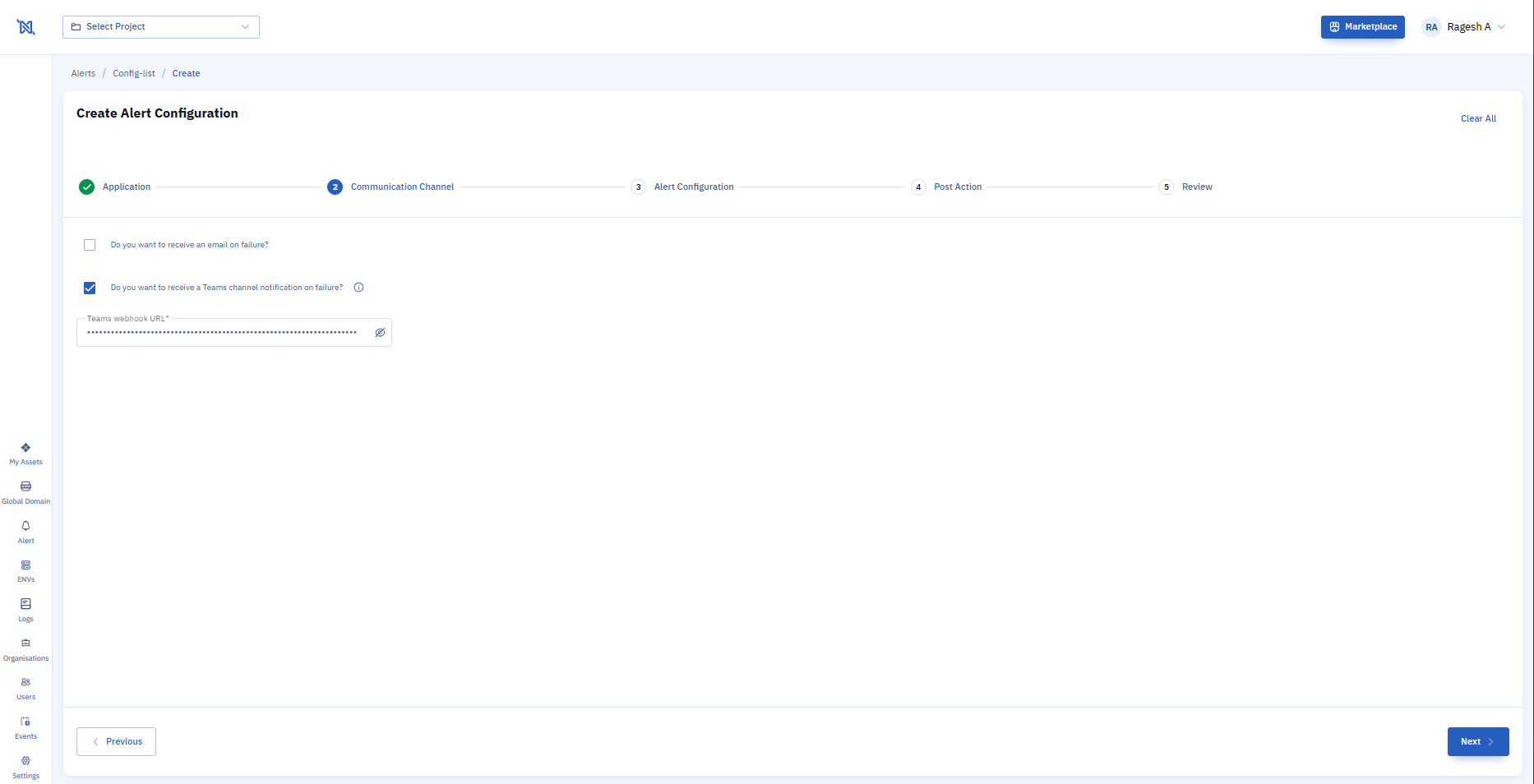Open Settings in sidebar

[25, 768]
